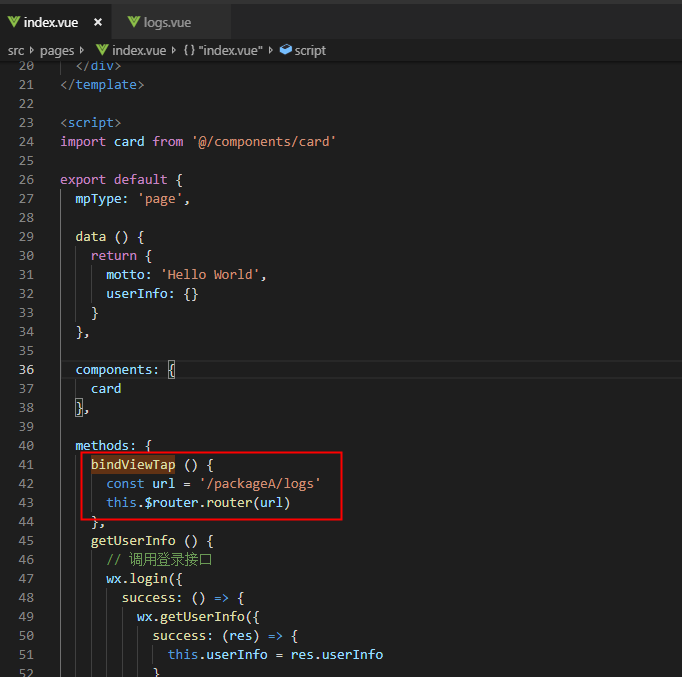Click the userInfo: {} property
This screenshot has width=682, height=677.
[152, 294]
